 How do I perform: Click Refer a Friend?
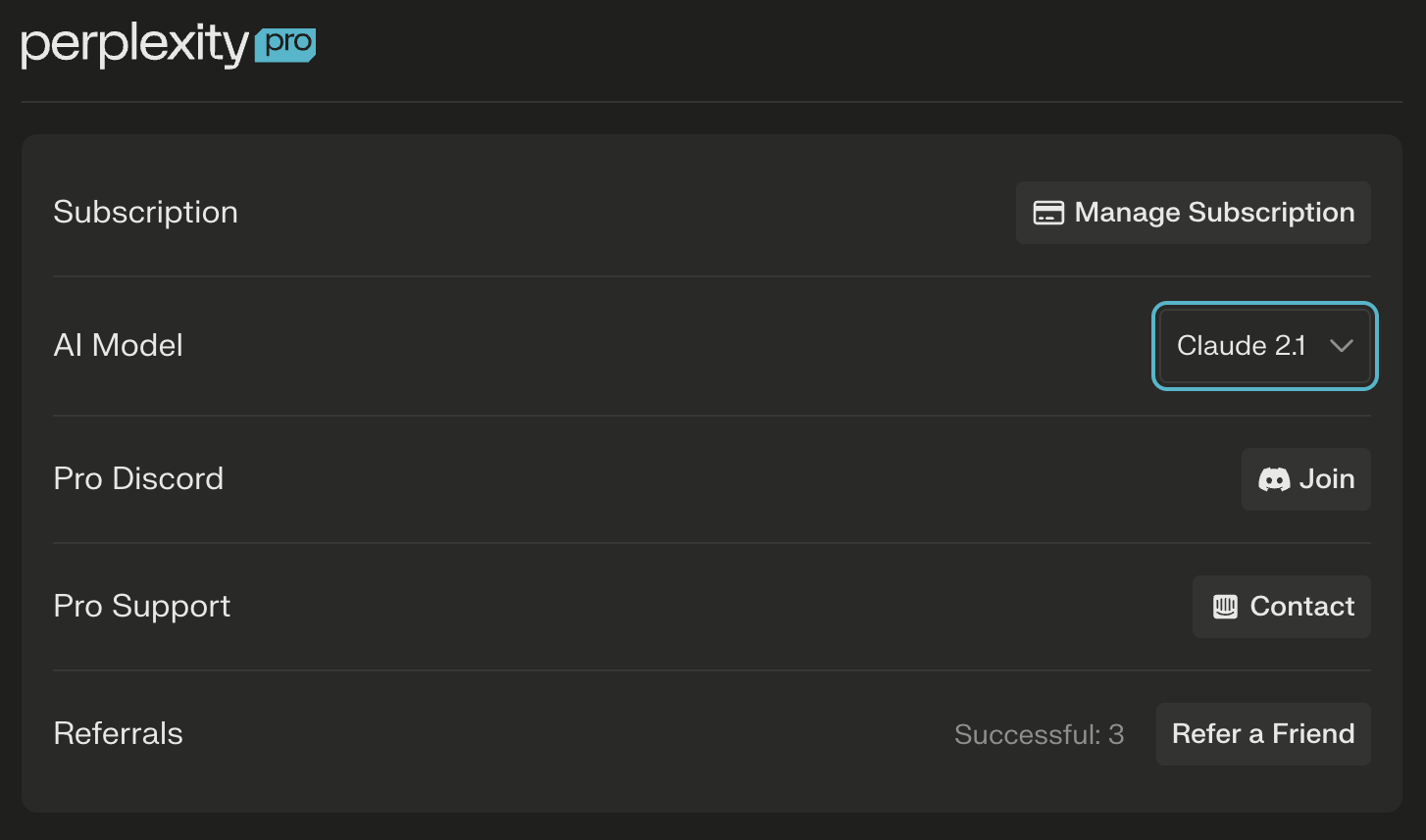pyautogui.click(x=1263, y=734)
